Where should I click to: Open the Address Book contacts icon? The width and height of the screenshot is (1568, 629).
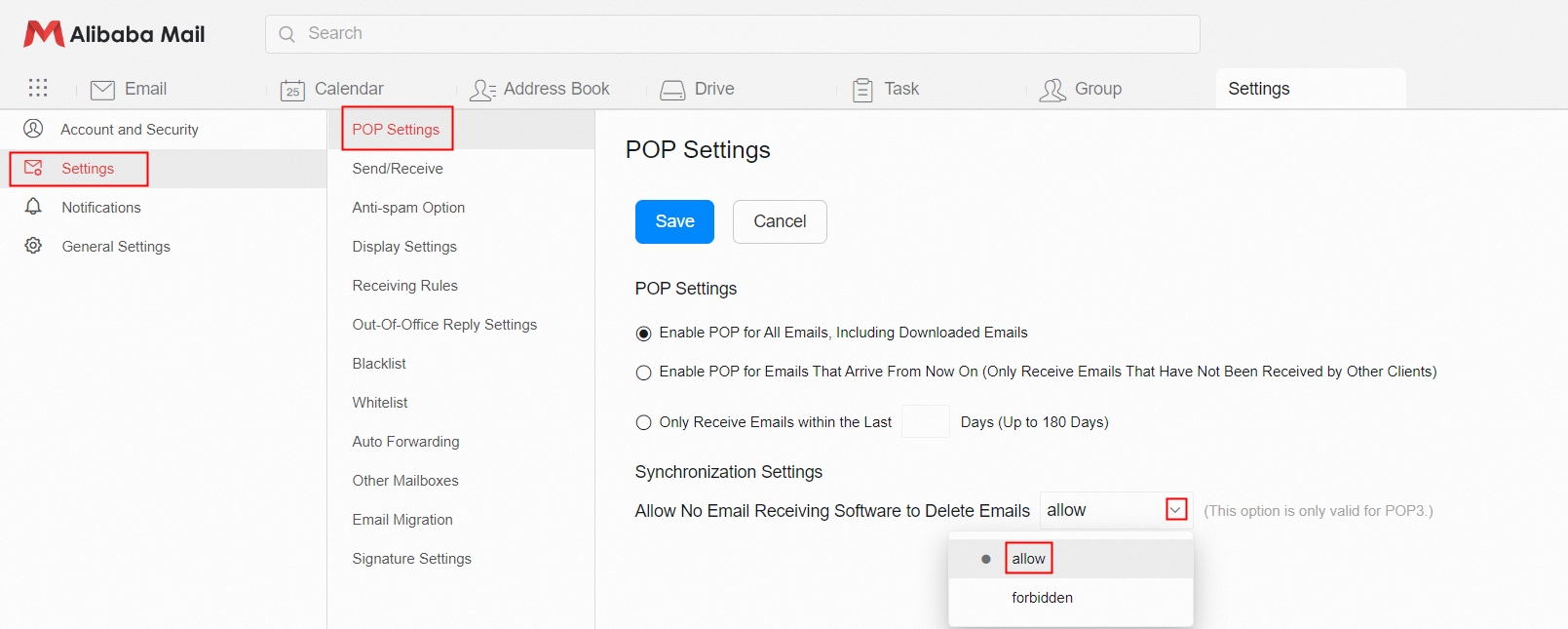(482, 90)
